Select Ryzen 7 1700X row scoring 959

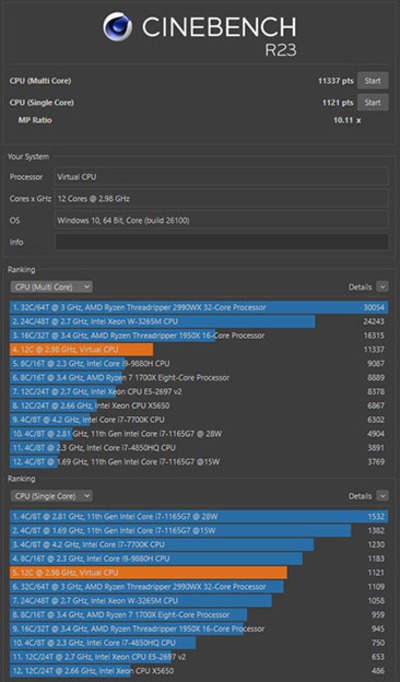199,615
